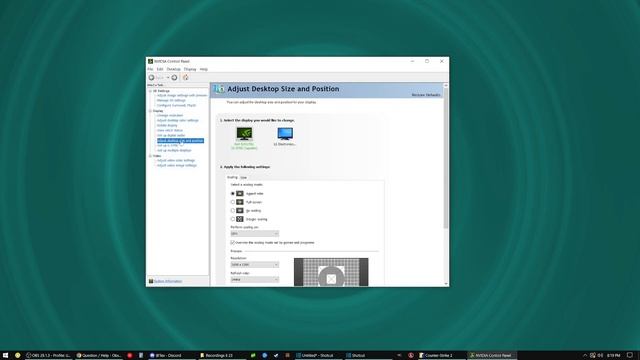Click the No scaling mode icon
Image resolution: width=640 pixels, height=360 pixels.
tap(240, 211)
